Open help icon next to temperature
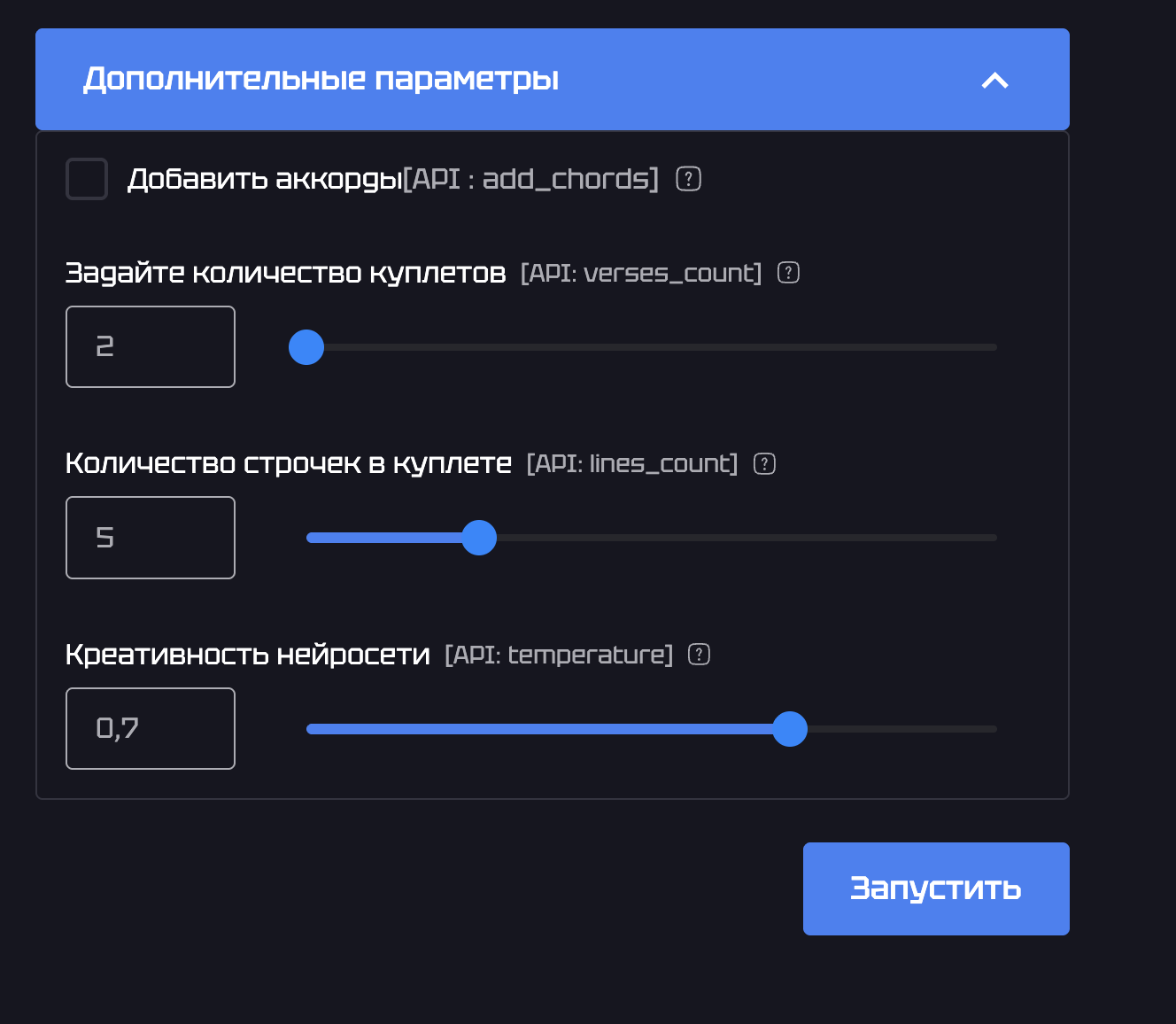The image size is (1176, 1024). [x=699, y=655]
